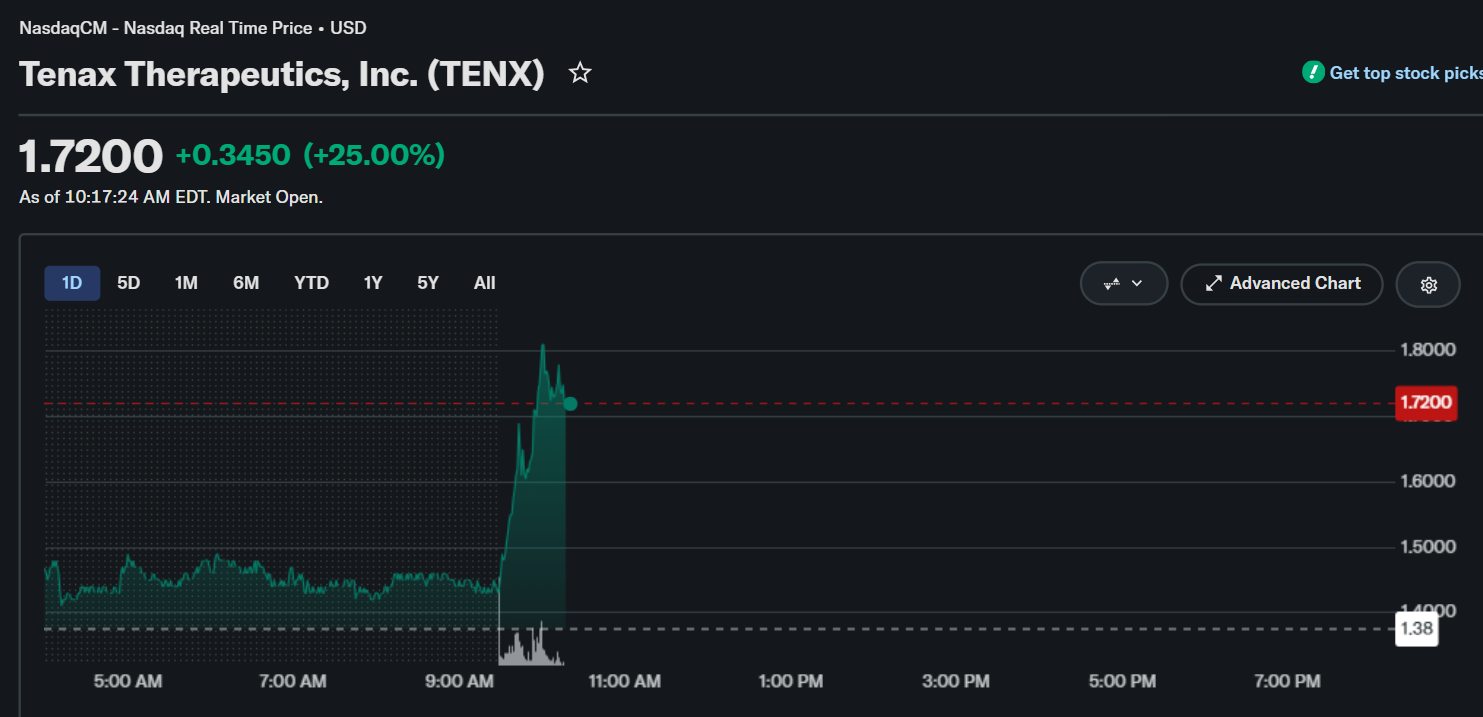Select the 5Y range tab
This screenshot has width=1483, height=717.
pos(428,283)
